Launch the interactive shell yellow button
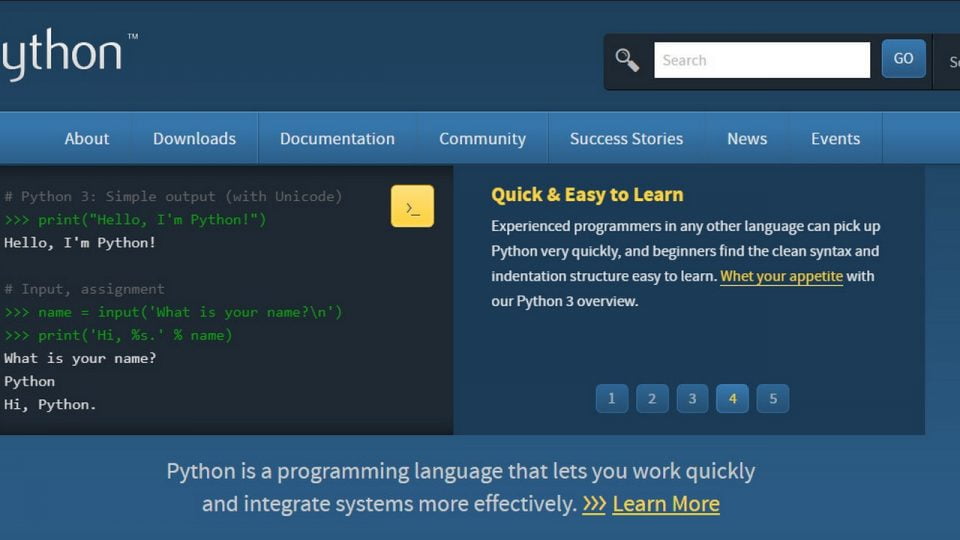Viewport: 960px width, 540px height. click(412, 206)
